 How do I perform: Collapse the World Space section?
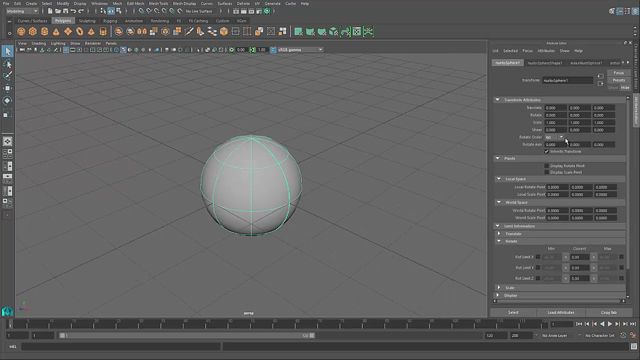point(499,202)
